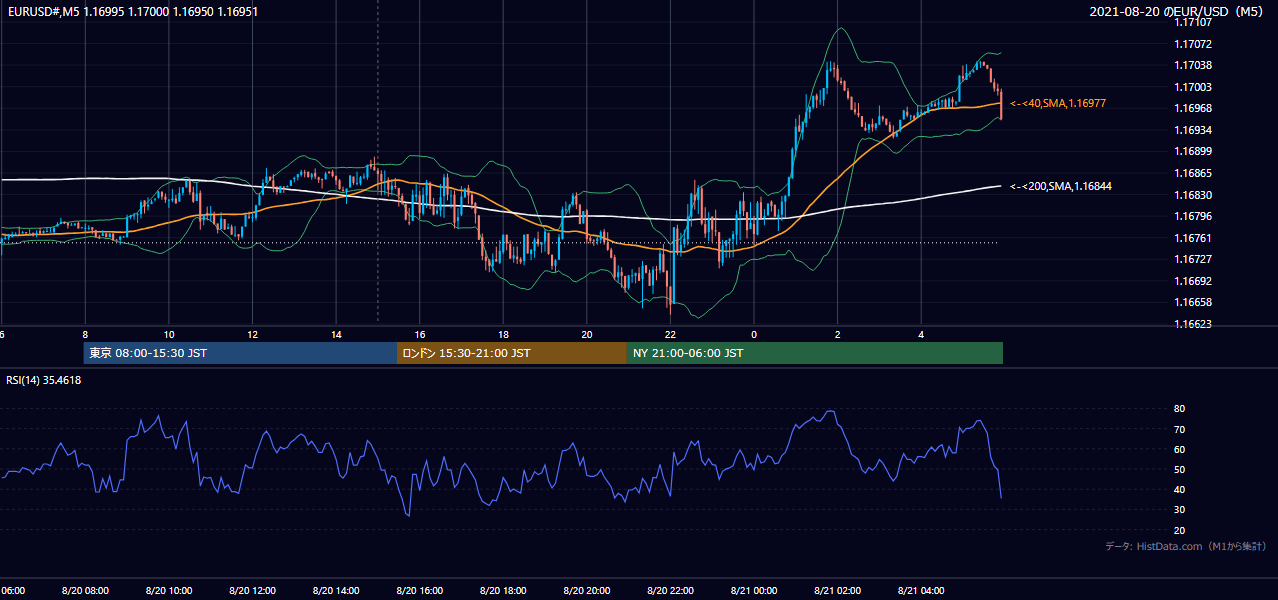Click the 8/20 14:00 time label
Screen dimensions: 1278x600
tap(336, 591)
